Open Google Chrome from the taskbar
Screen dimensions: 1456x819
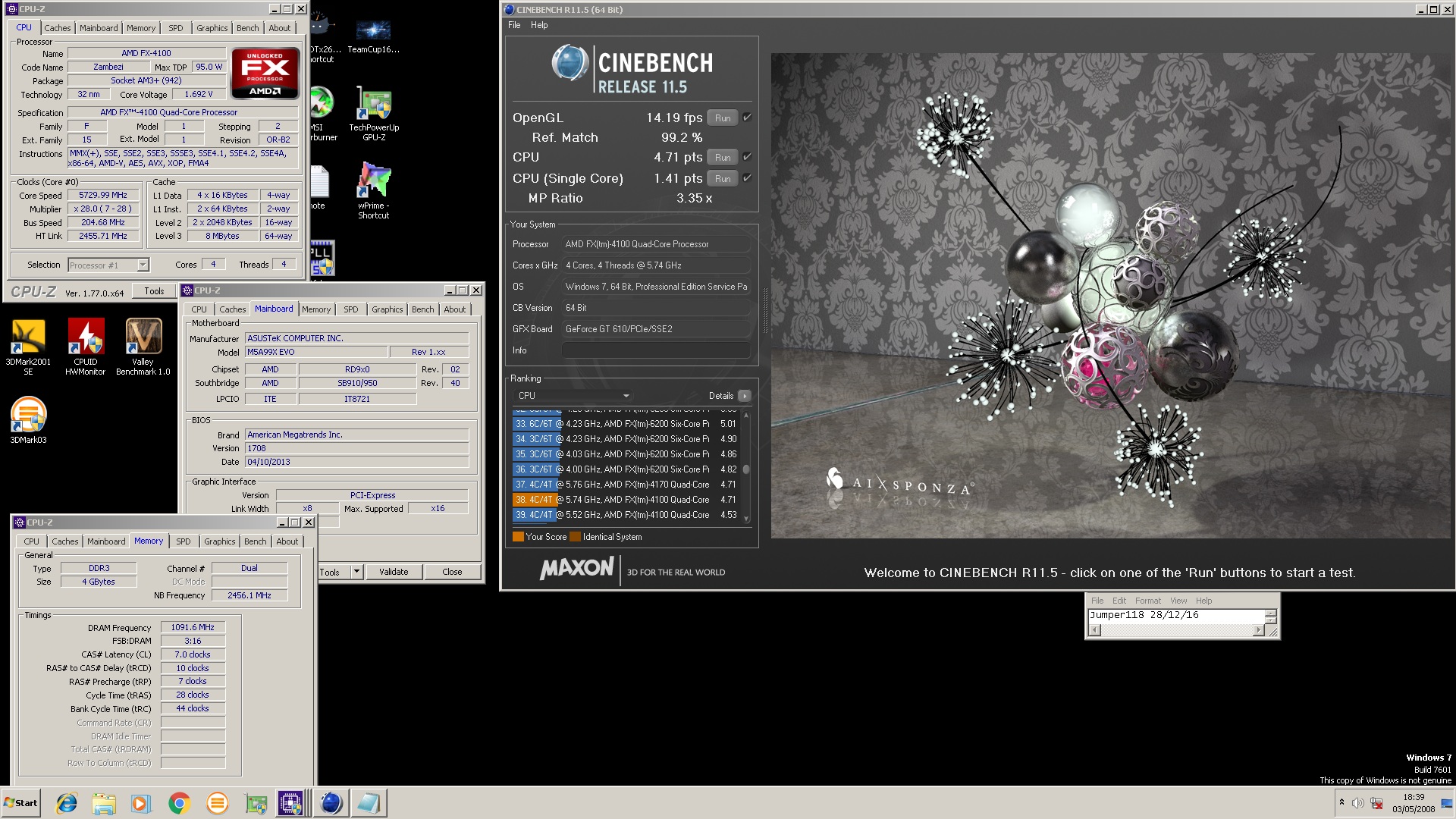click(179, 803)
